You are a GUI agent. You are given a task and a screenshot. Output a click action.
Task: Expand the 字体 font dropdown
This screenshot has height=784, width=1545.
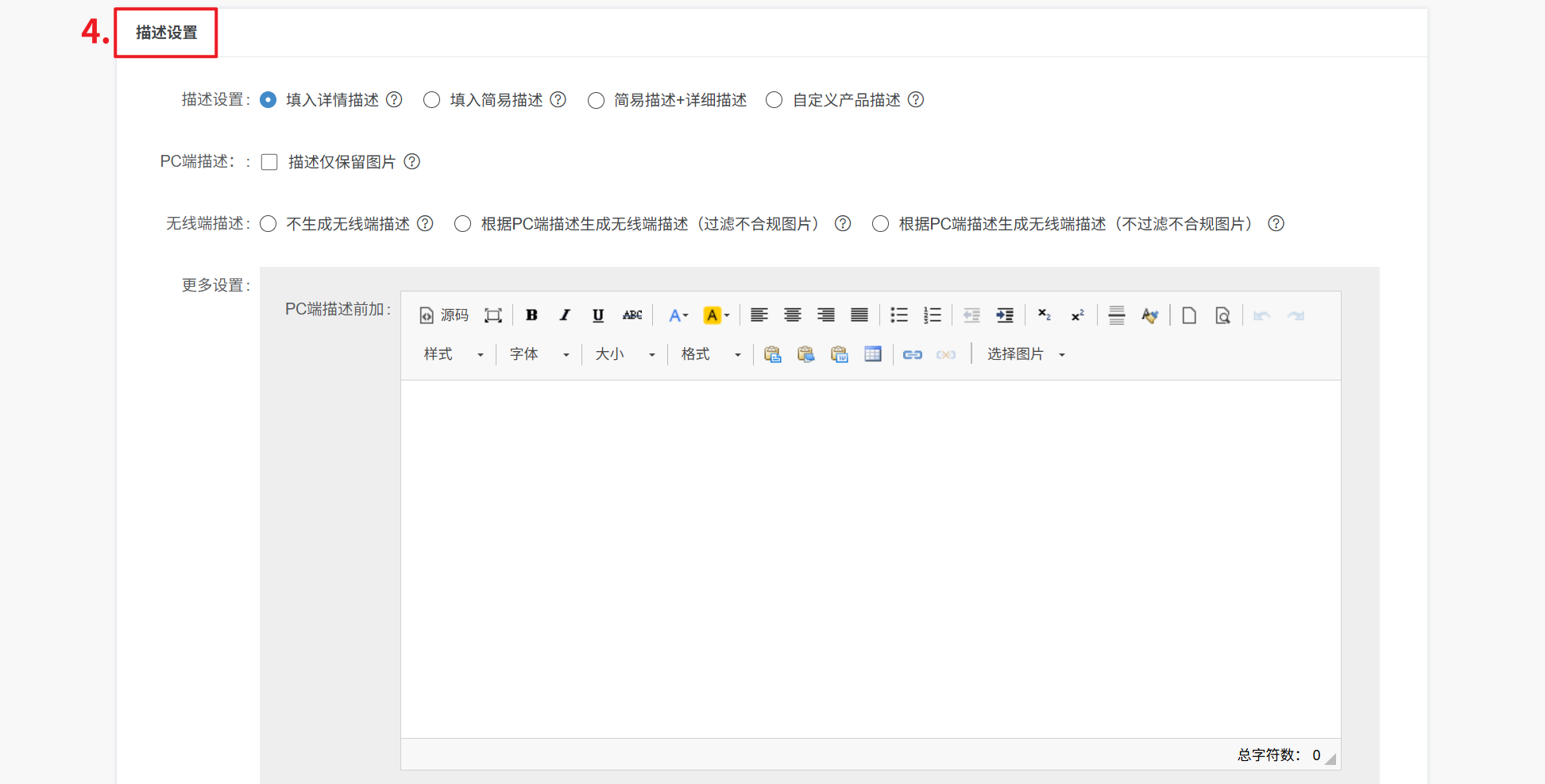[539, 354]
